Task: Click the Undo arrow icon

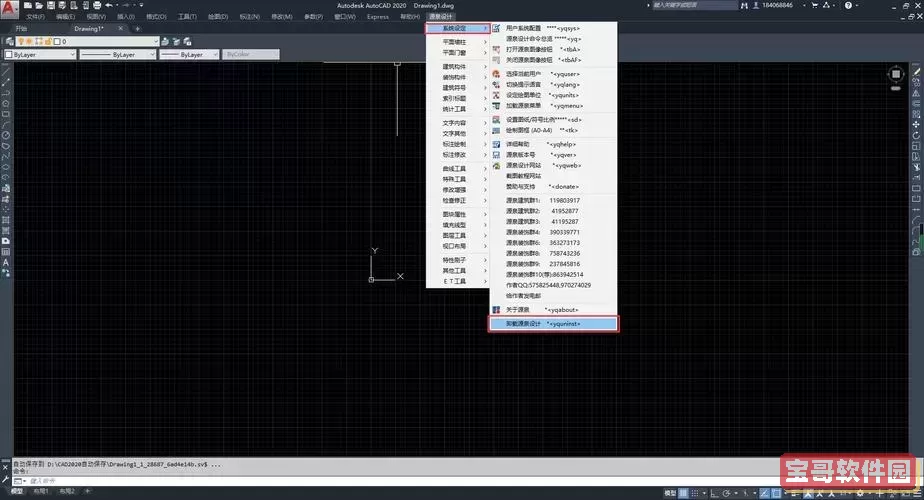Action: click(x=109, y=5)
